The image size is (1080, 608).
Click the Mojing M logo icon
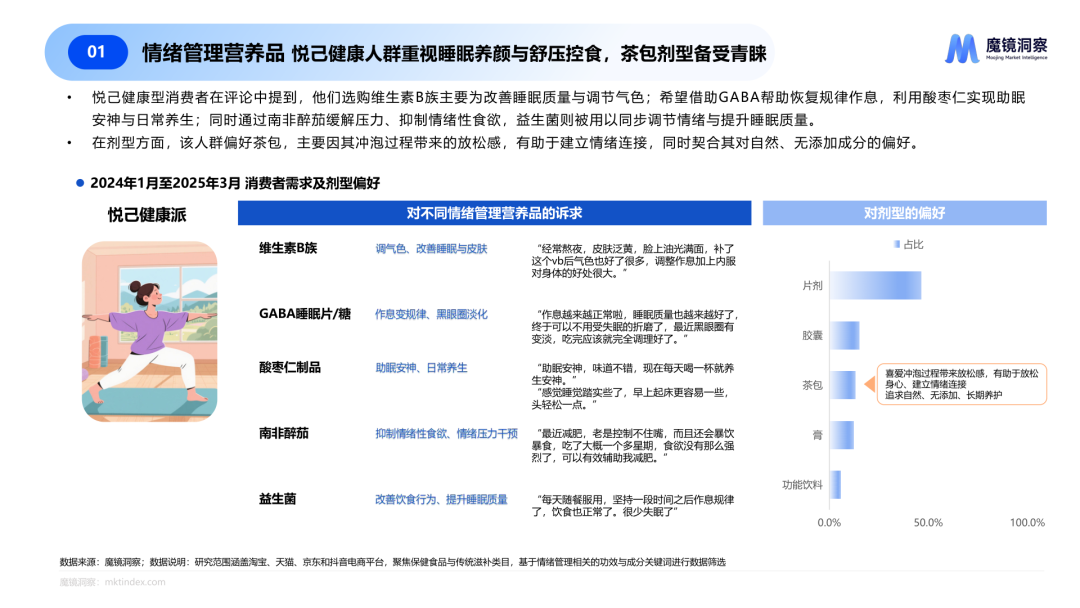tap(962, 50)
